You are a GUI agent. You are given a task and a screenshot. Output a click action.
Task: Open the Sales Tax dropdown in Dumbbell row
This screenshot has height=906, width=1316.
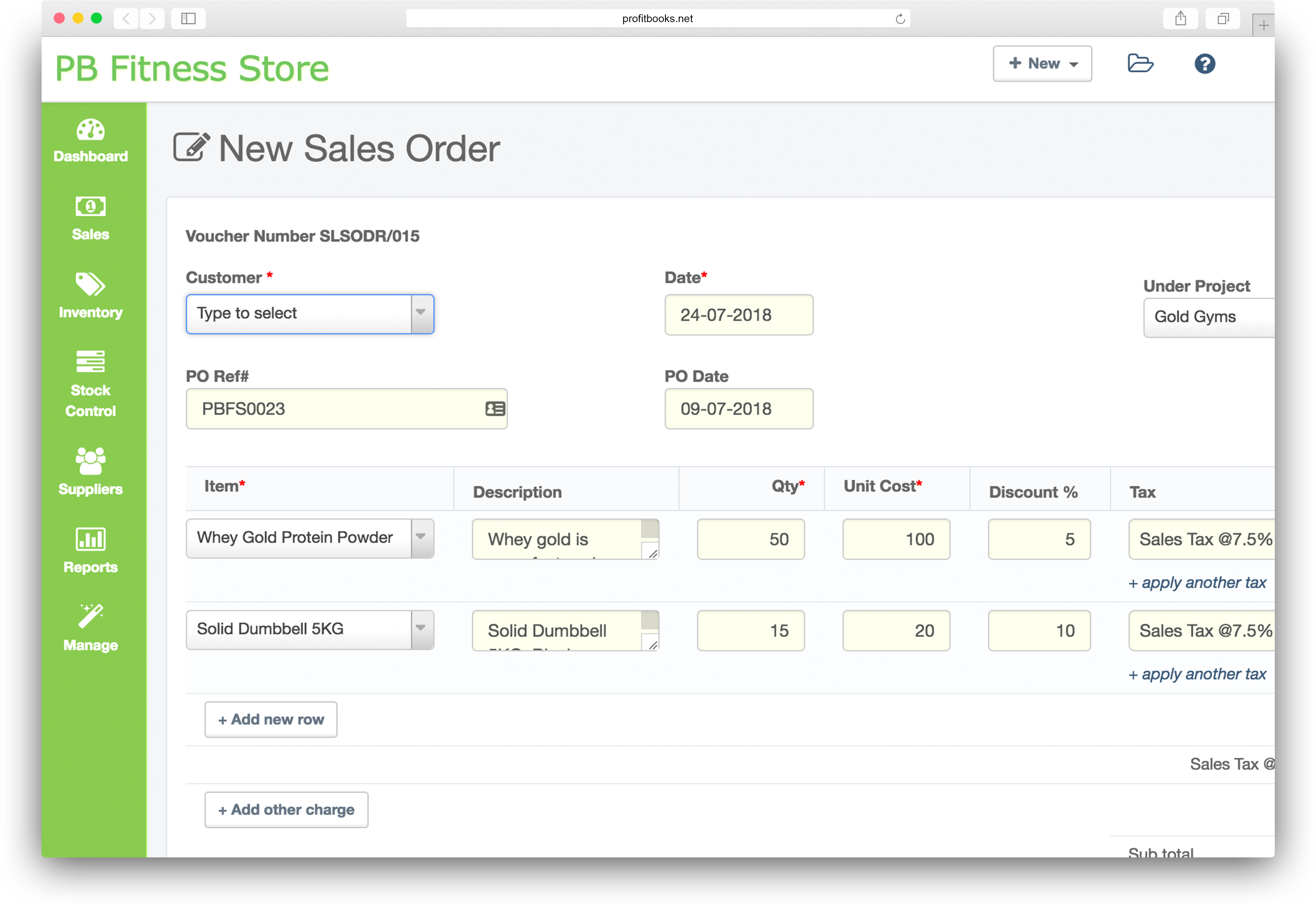pyautogui.click(x=1202, y=631)
